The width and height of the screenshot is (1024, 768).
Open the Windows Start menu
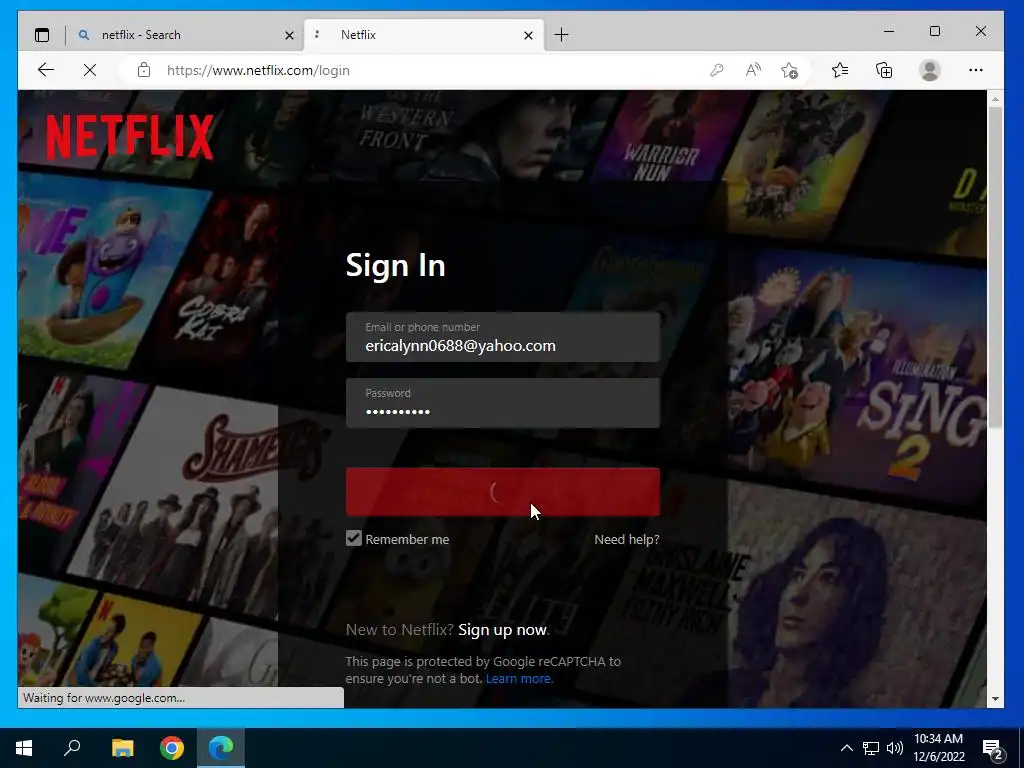[x=24, y=748]
